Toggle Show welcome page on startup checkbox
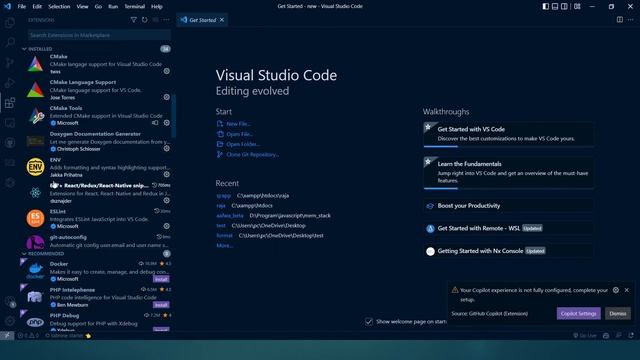Screen dimensions: 640x360 (369, 322)
